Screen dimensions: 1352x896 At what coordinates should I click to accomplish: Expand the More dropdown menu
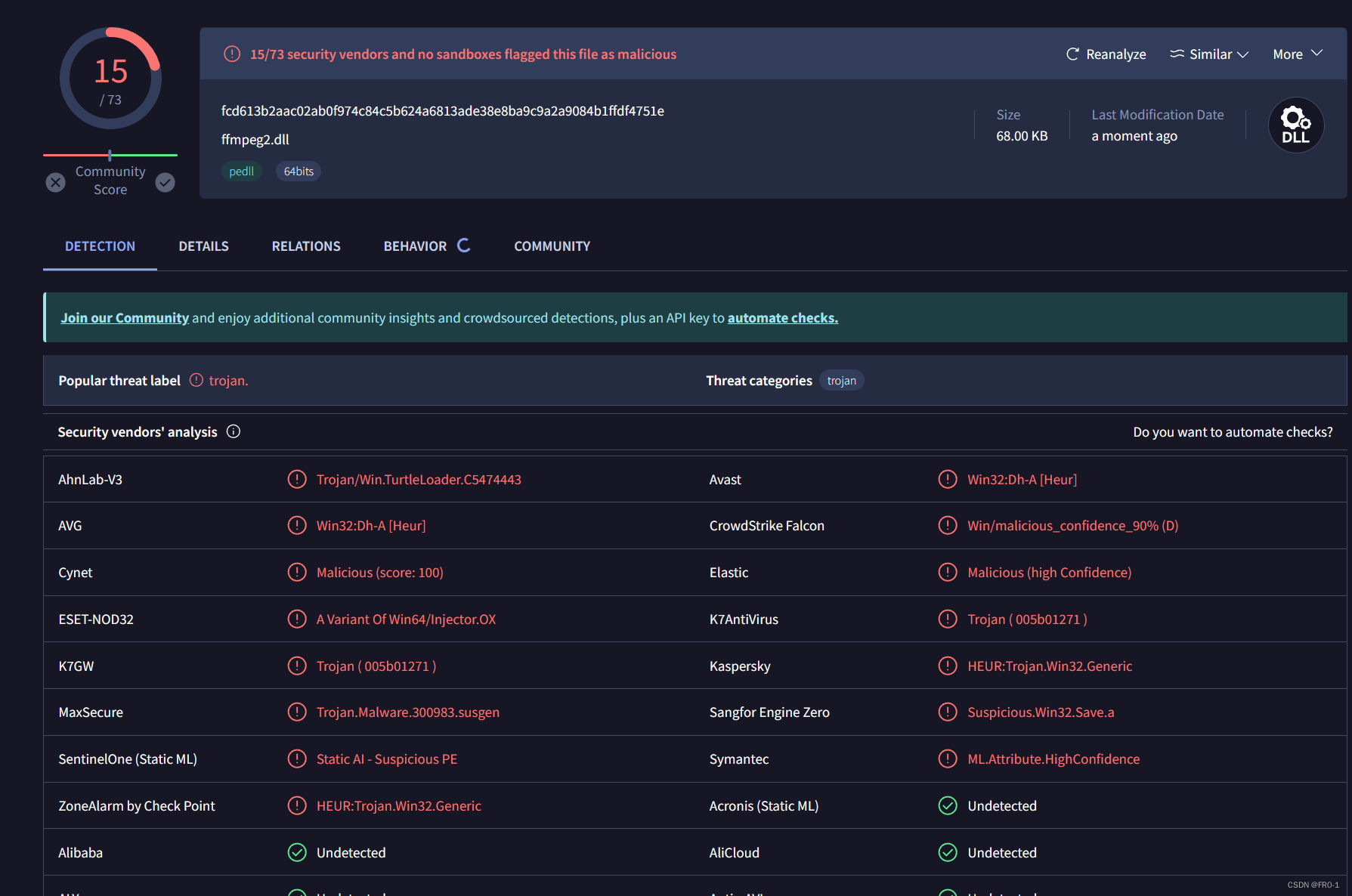(x=1298, y=54)
